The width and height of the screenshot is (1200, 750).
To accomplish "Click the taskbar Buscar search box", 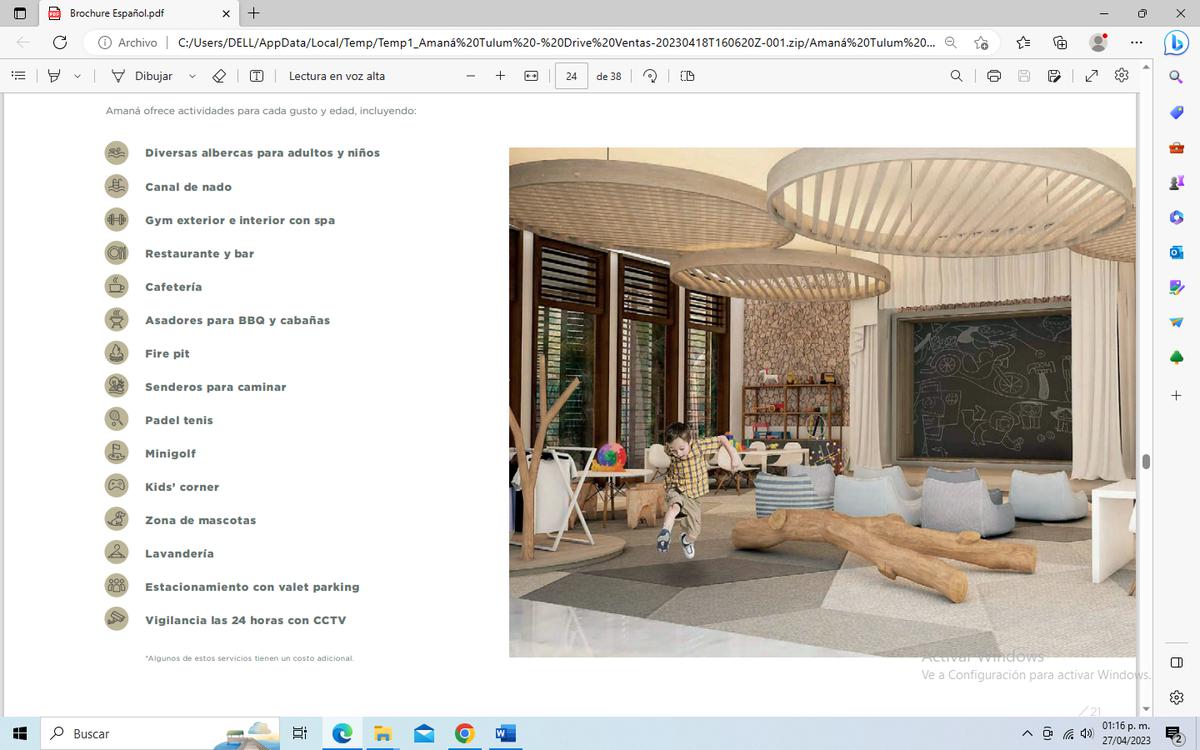I will click(x=160, y=733).
